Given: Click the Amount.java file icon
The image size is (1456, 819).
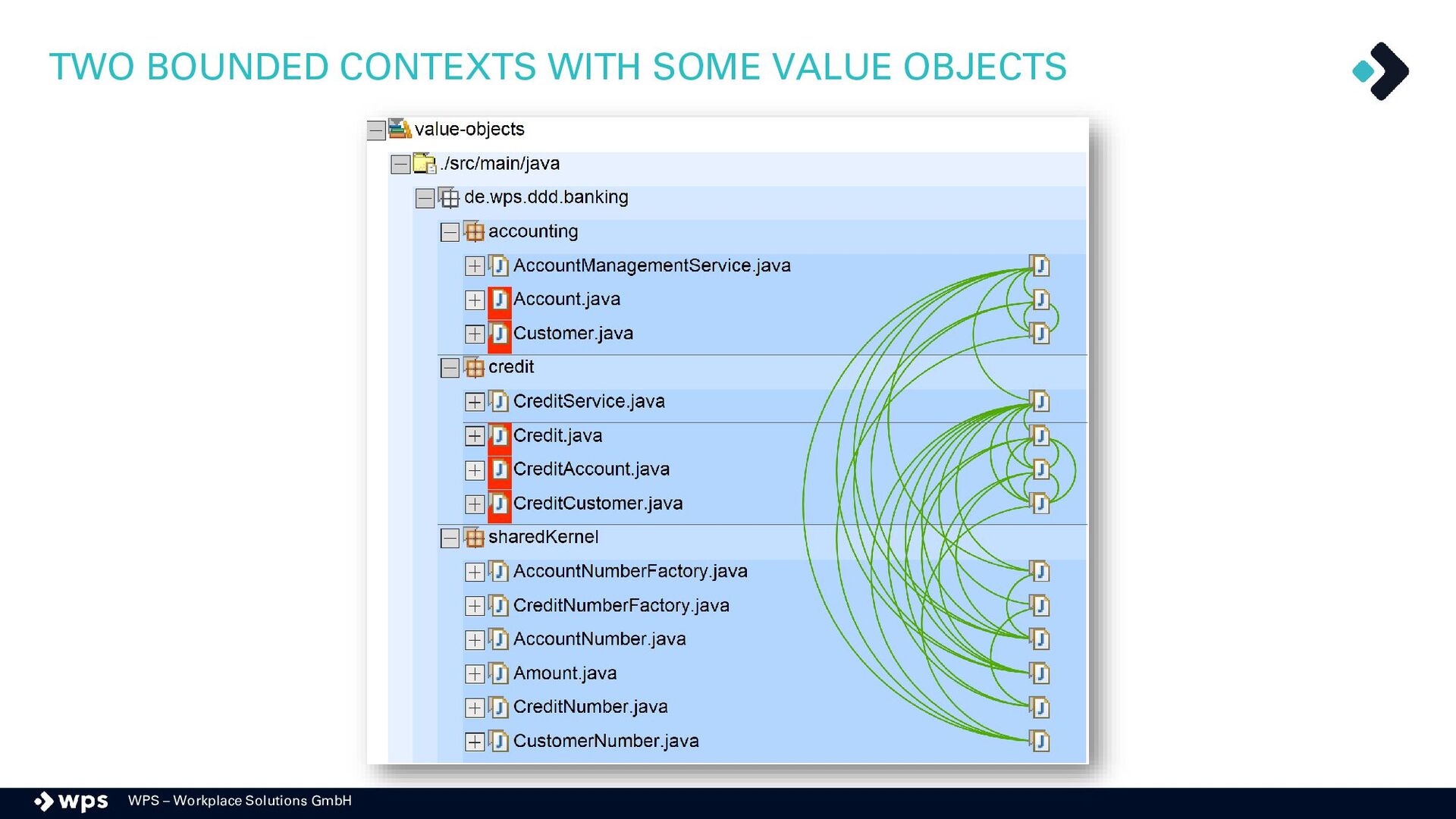Looking at the screenshot, I should point(499,673).
